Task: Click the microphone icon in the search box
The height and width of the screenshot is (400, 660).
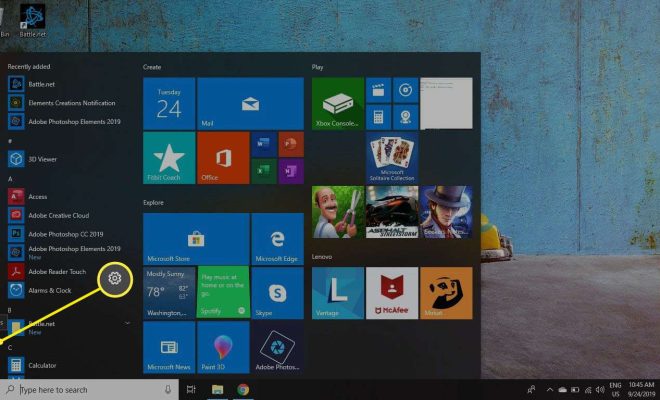Action: [168, 390]
